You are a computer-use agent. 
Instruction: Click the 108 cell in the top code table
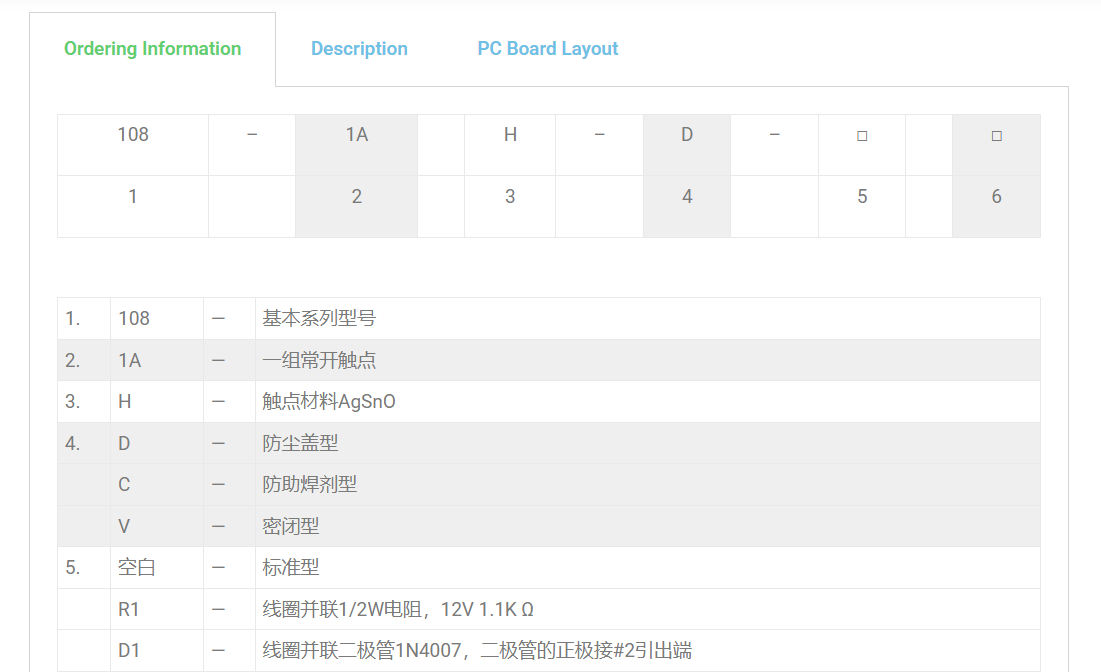pos(133,135)
